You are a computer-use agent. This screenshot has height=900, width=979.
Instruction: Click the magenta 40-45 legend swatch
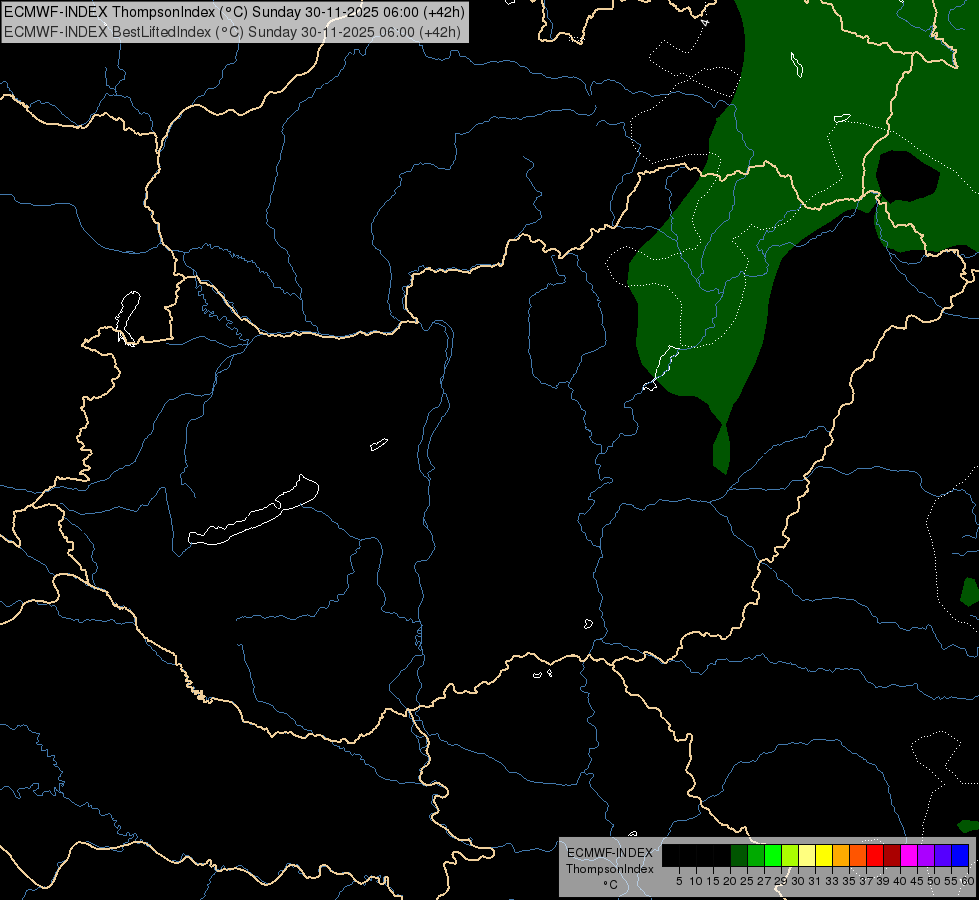click(909, 855)
